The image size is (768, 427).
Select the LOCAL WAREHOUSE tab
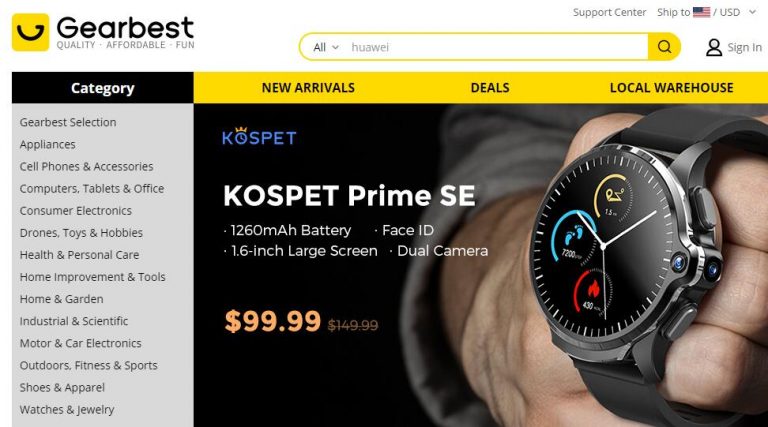point(672,88)
